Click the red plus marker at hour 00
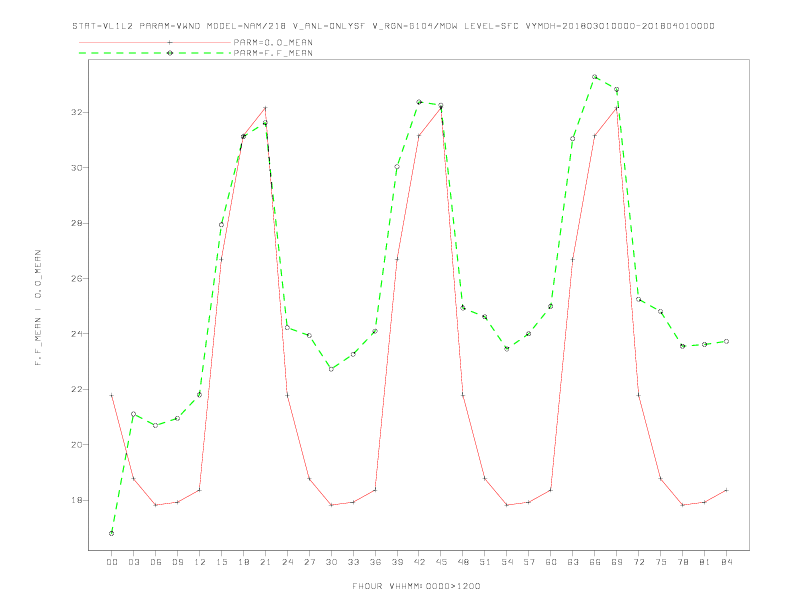 112,395
